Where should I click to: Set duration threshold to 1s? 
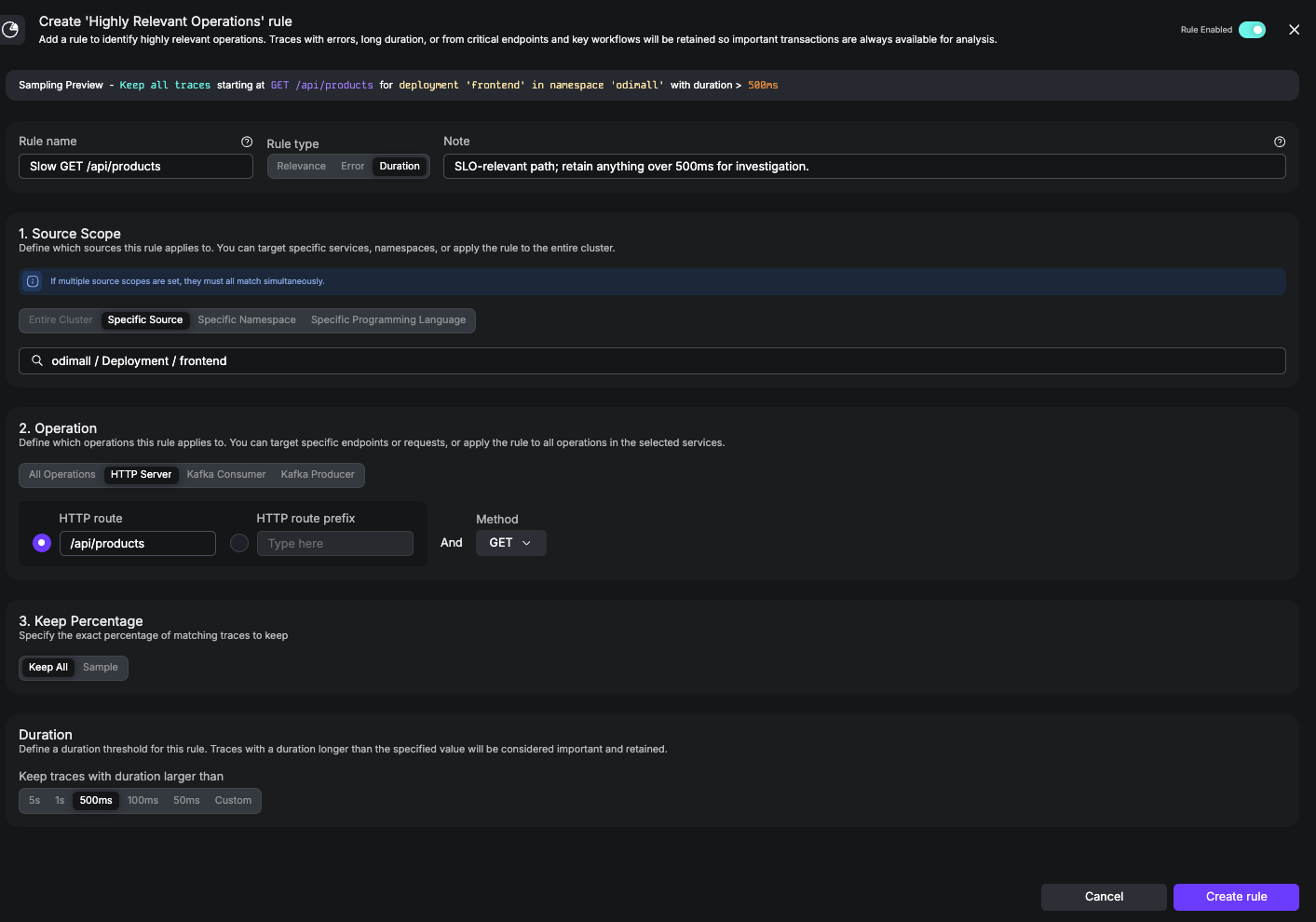coord(60,801)
